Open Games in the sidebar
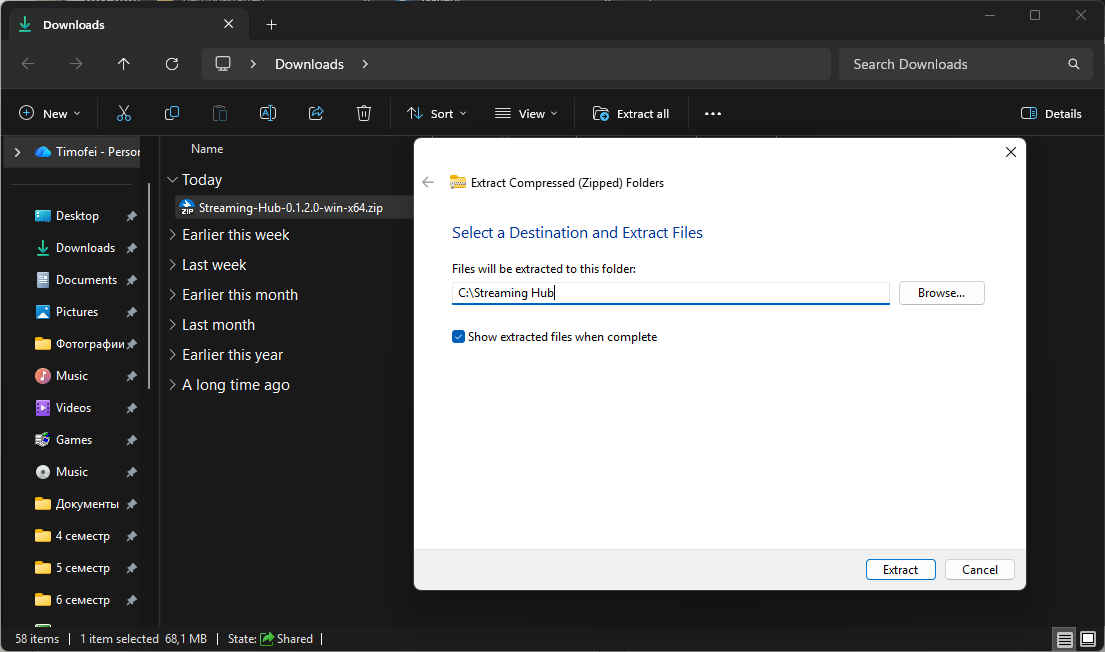 74,441
